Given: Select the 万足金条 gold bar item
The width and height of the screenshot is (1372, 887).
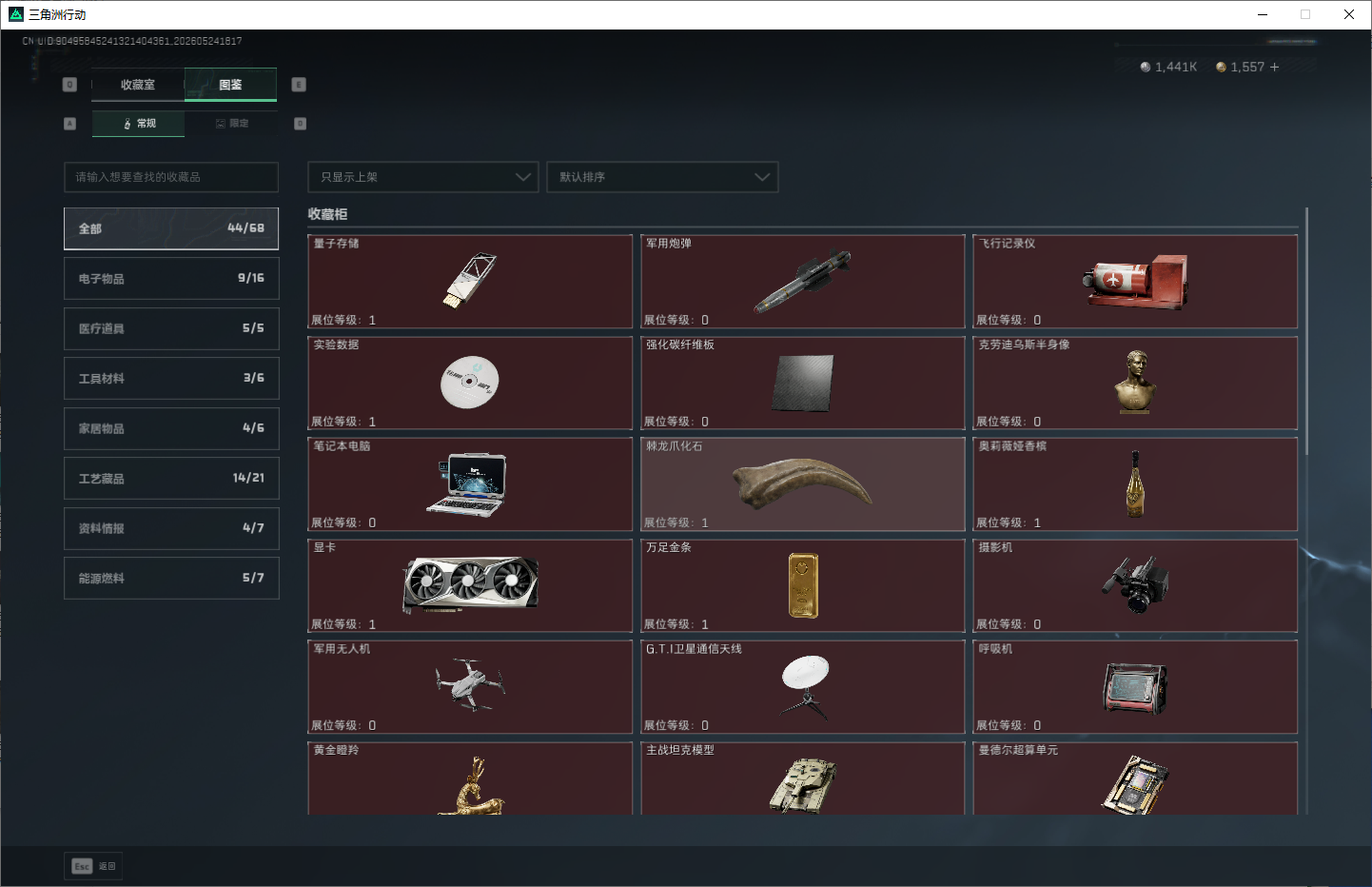Looking at the screenshot, I should (803, 585).
